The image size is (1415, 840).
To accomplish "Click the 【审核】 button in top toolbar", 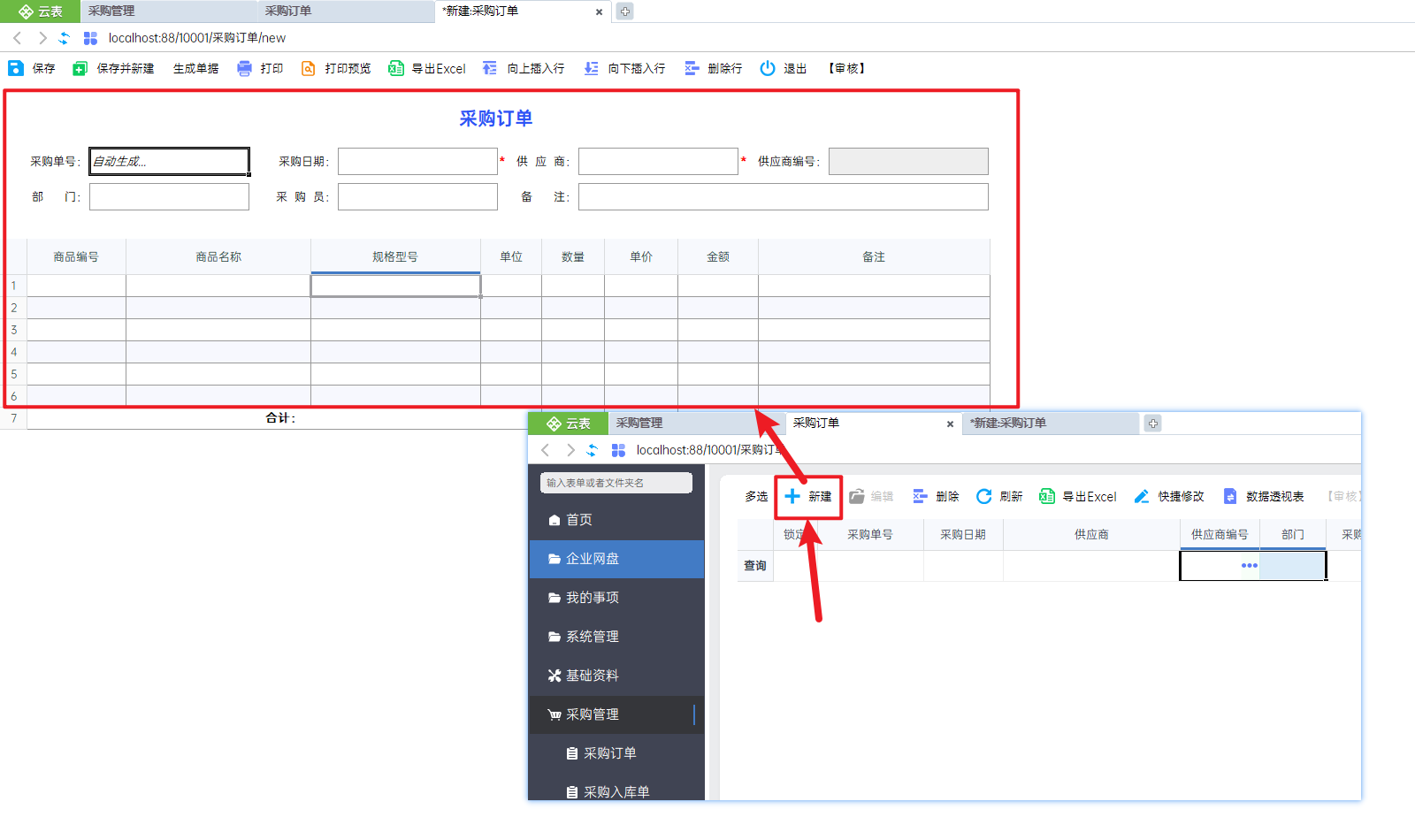I will 846,68.
